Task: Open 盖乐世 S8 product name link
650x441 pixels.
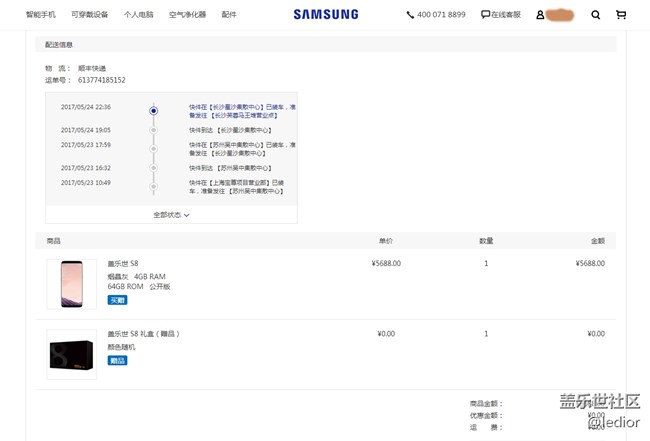Action: (x=123, y=263)
